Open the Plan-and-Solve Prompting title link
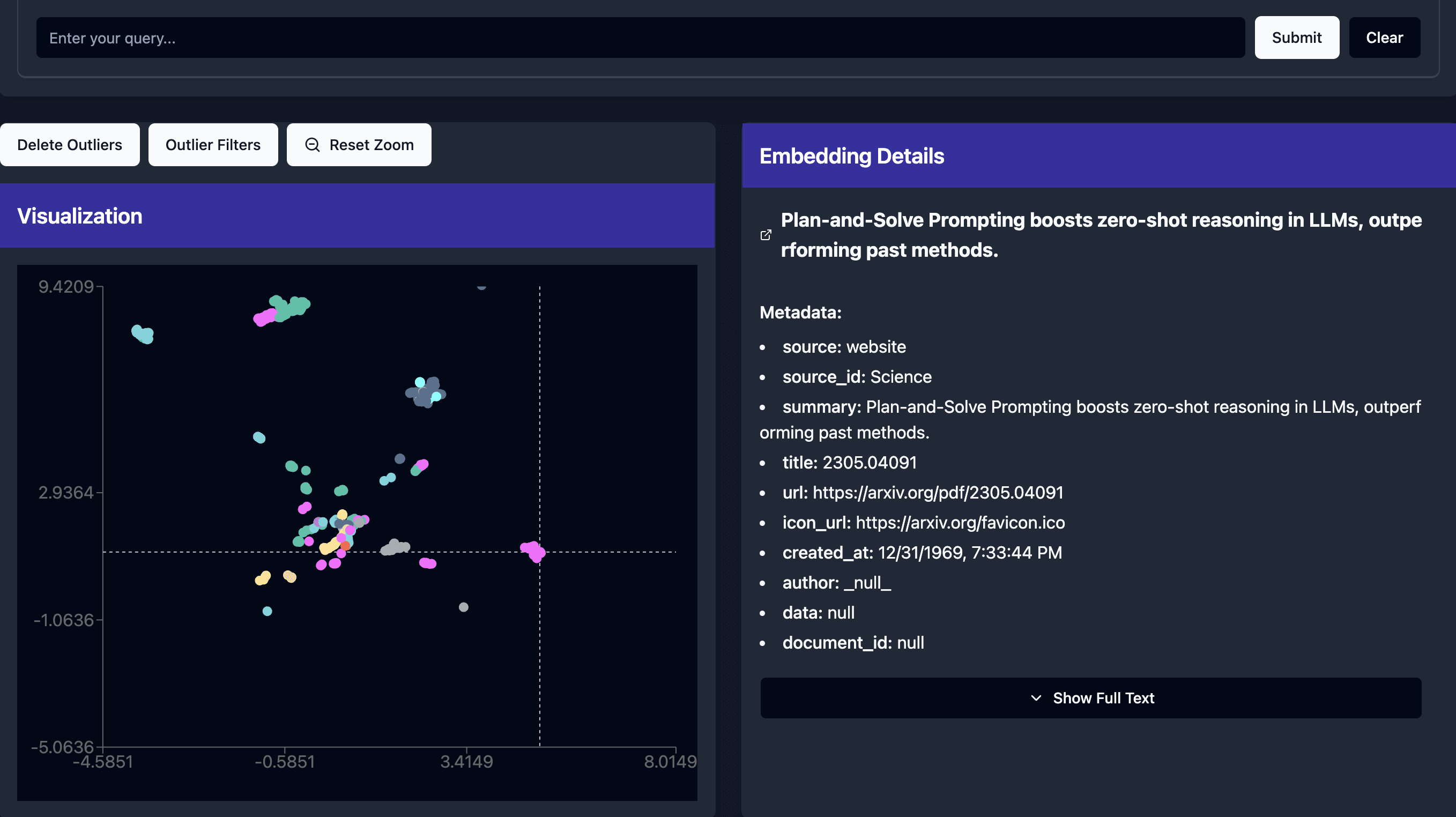Viewport: 1456px width, 817px height. tap(1101, 235)
